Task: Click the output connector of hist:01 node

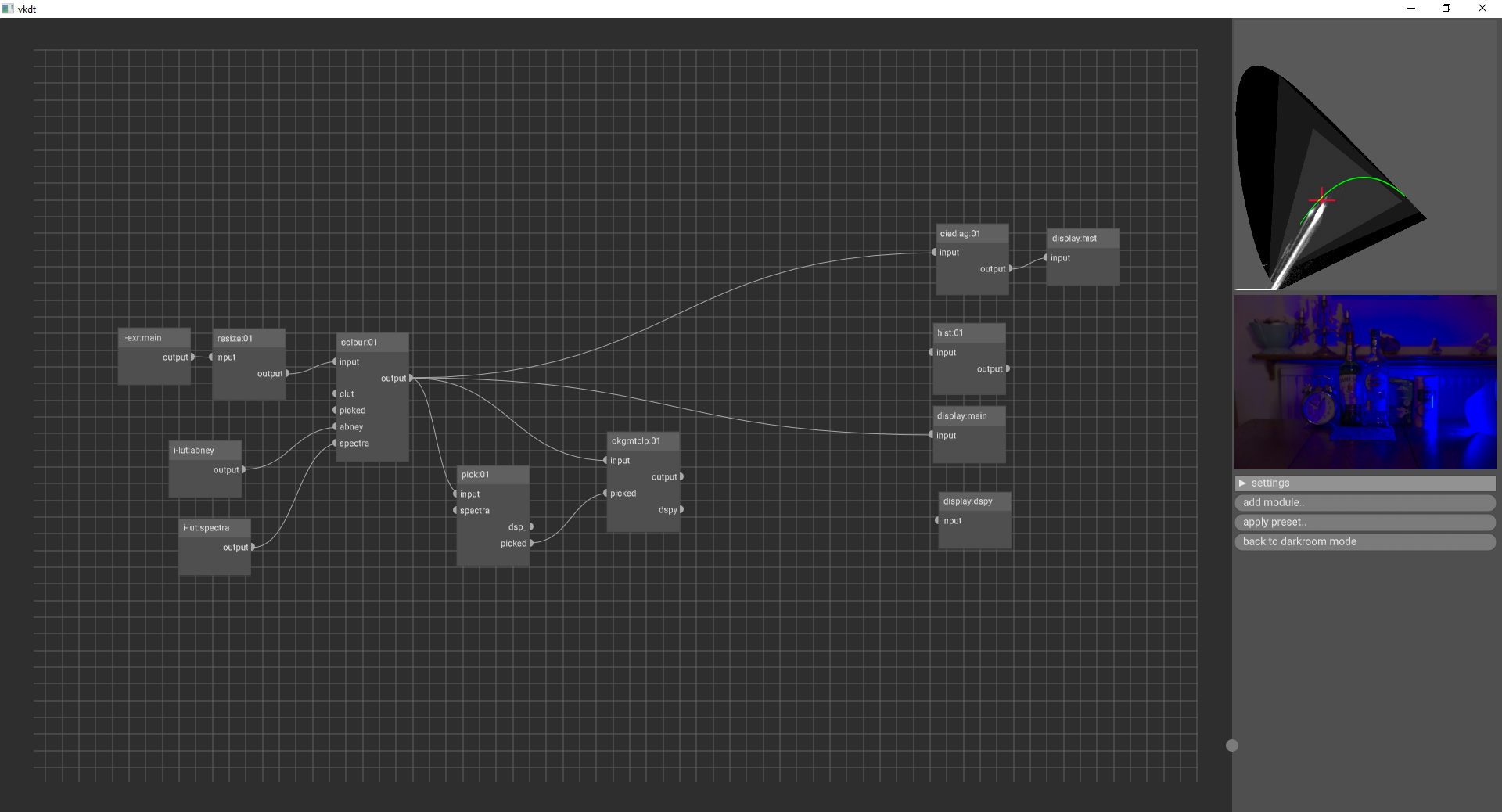Action: (x=1008, y=368)
